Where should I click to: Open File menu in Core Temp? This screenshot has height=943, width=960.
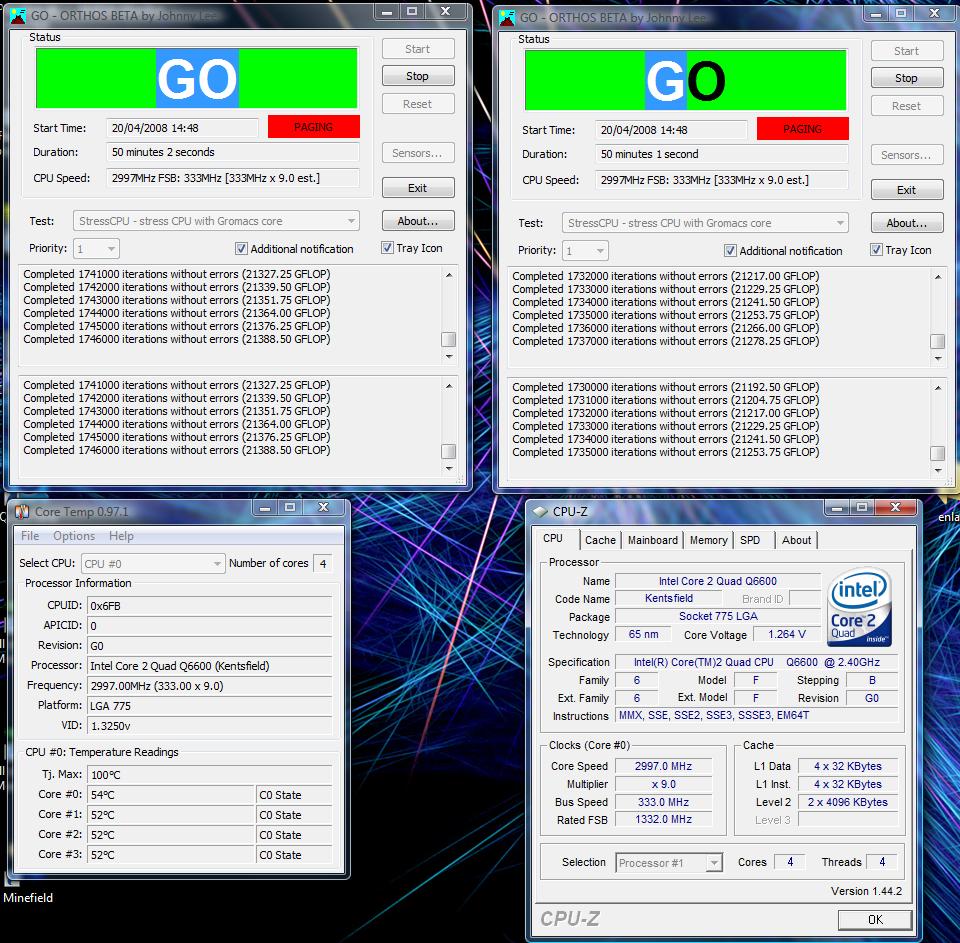coord(30,536)
